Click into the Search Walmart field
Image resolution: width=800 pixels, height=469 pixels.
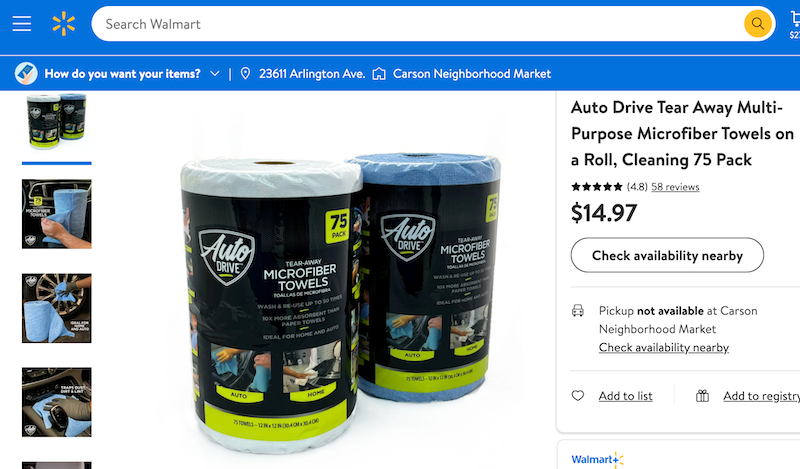click(417, 24)
